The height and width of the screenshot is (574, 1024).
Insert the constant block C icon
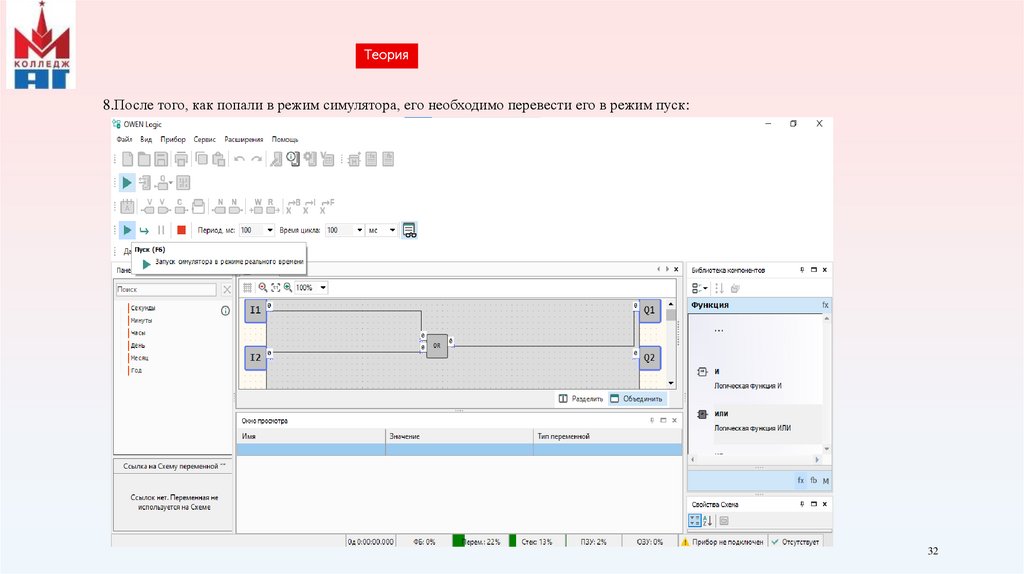click(x=180, y=207)
